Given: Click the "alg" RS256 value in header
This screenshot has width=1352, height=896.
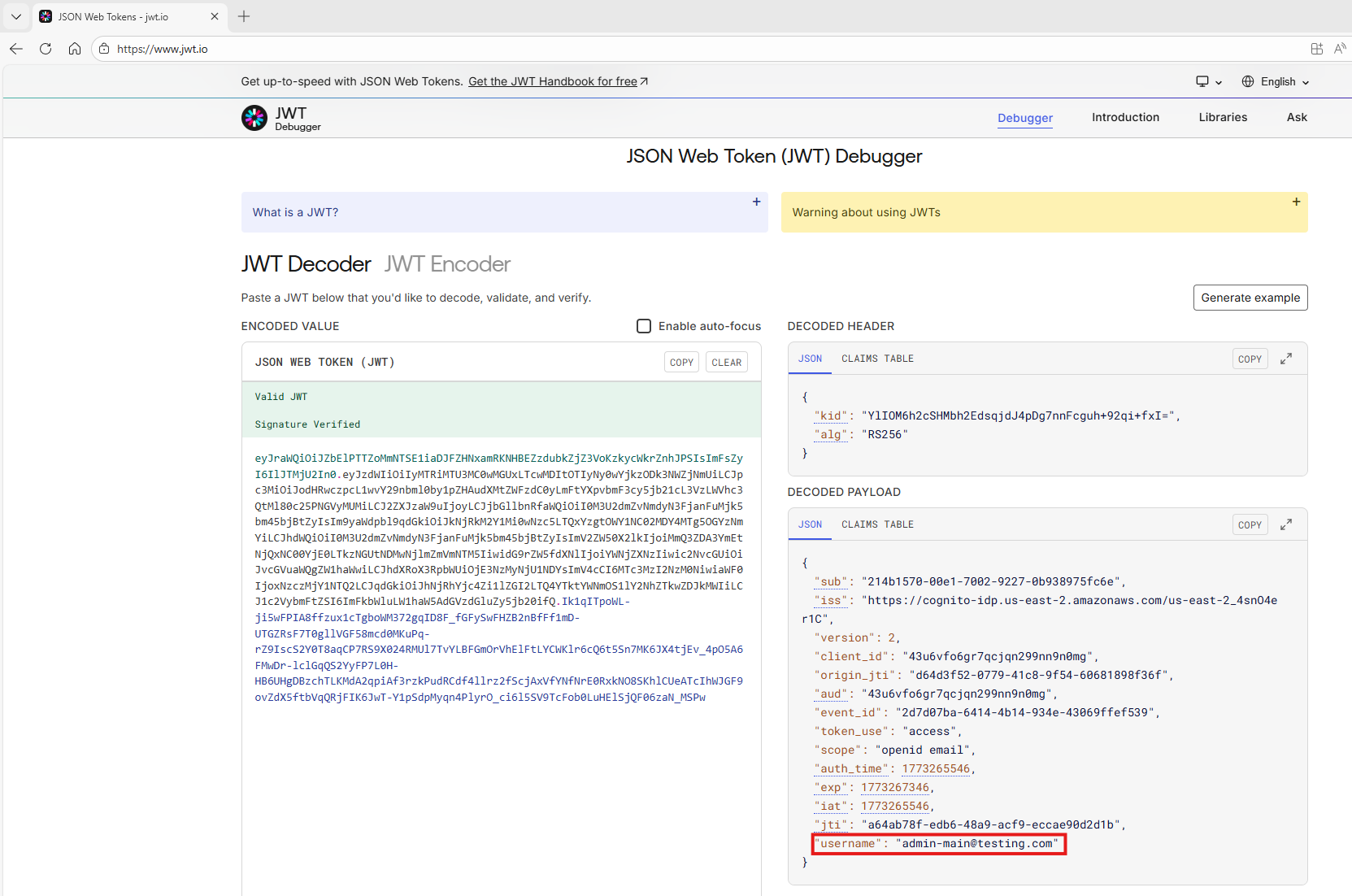Looking at the screenshot, I should pyautogui.click(x=885, y=434).
